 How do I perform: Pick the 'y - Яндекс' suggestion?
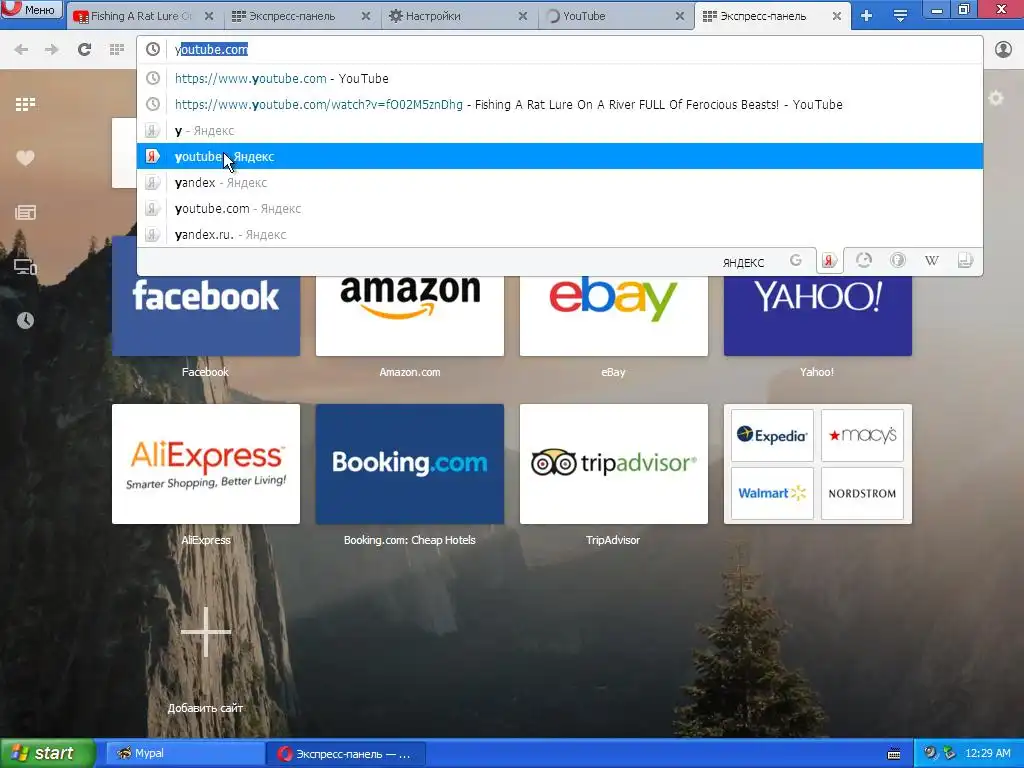(x=560, y=131)
